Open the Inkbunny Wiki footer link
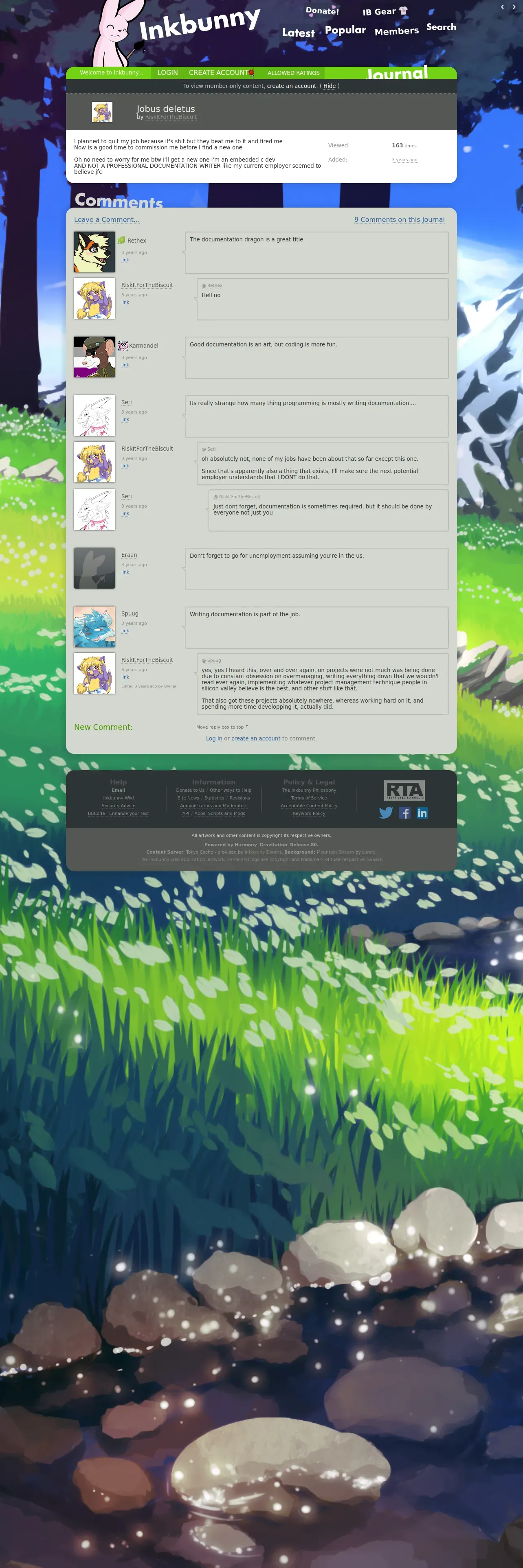Image resolution: width=523 pixels, height=1568 pixels. pos(118,798)
